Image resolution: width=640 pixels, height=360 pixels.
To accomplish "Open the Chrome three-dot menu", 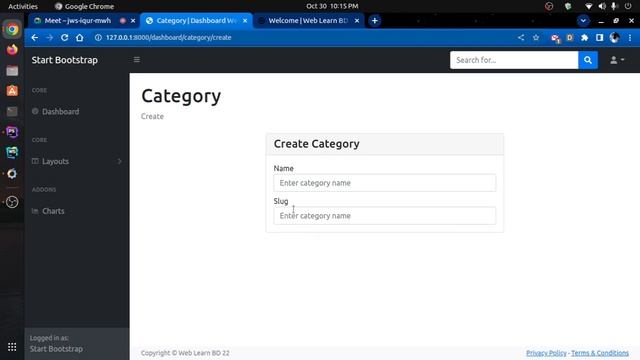I will click(630, 38).
